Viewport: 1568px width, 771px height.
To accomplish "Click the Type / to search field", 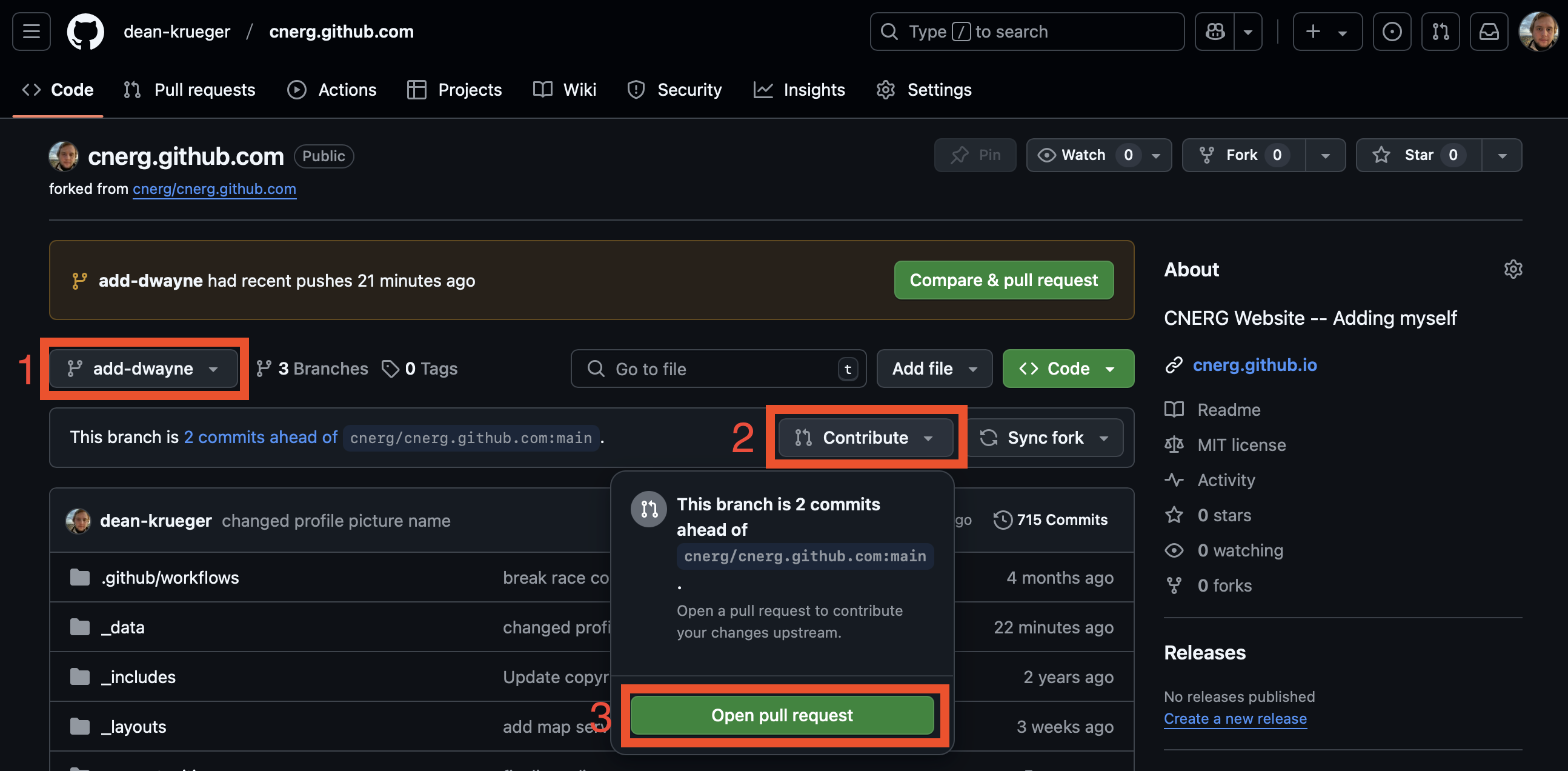I will click(1027, 31).
